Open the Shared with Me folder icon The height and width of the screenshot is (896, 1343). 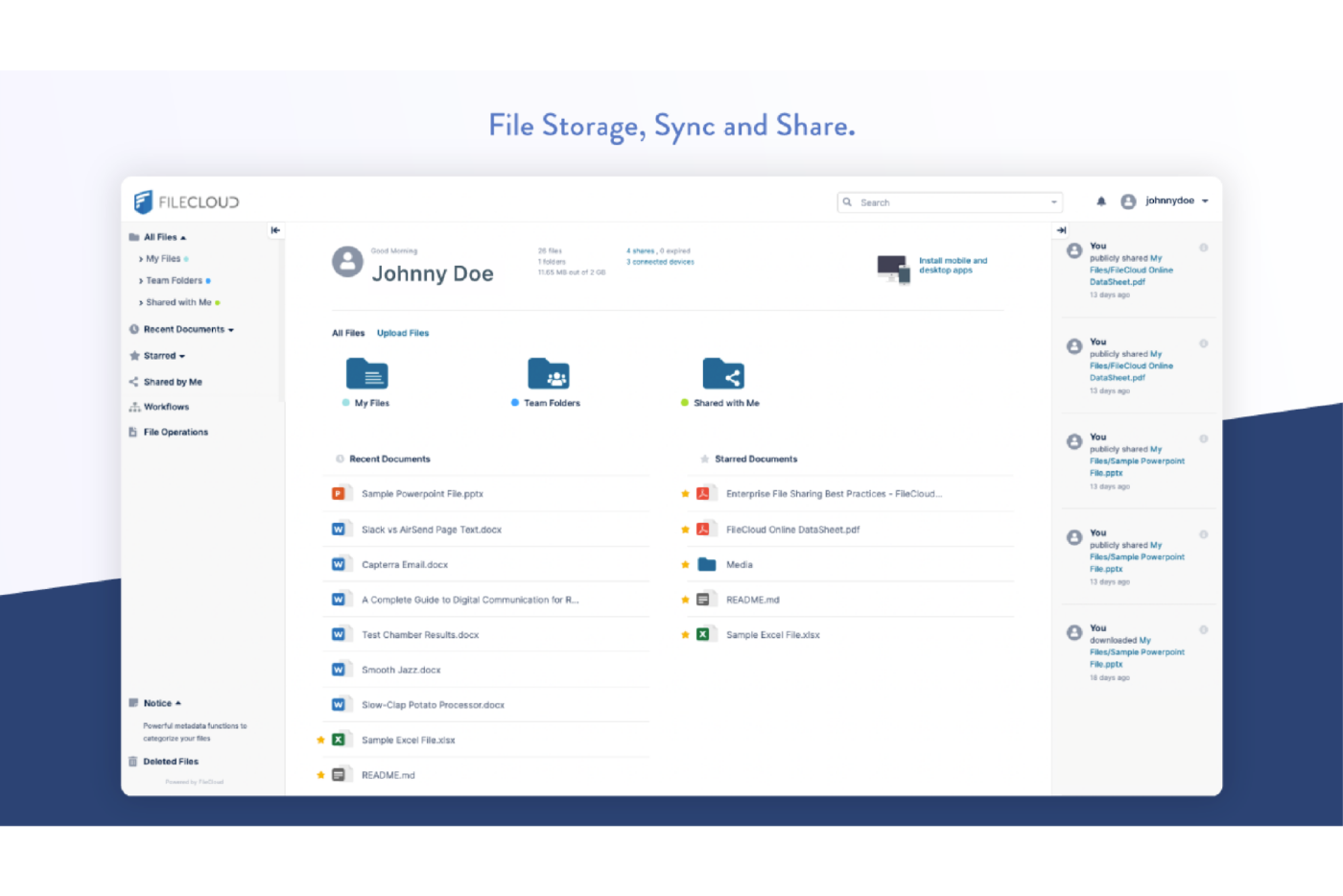pyautogui.click(x=724, y=374)
